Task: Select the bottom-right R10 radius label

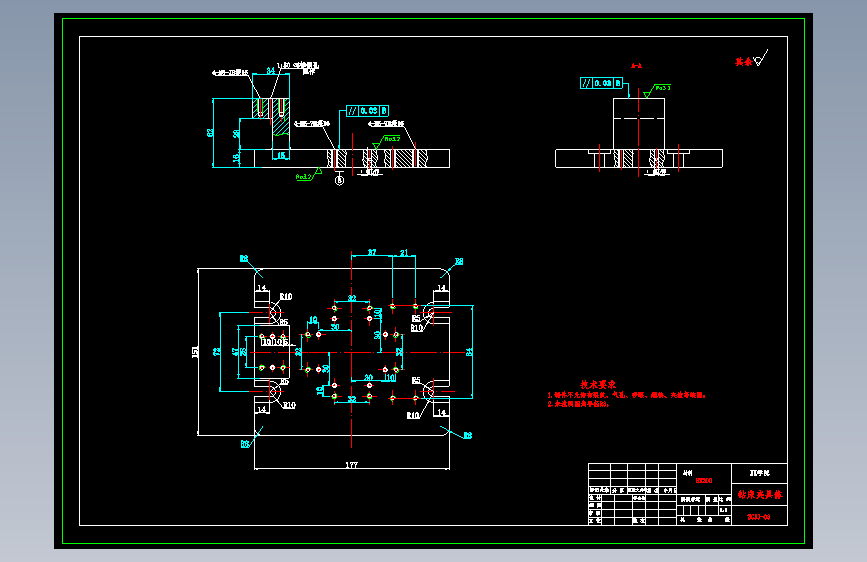Action: [x=413, y=415]
